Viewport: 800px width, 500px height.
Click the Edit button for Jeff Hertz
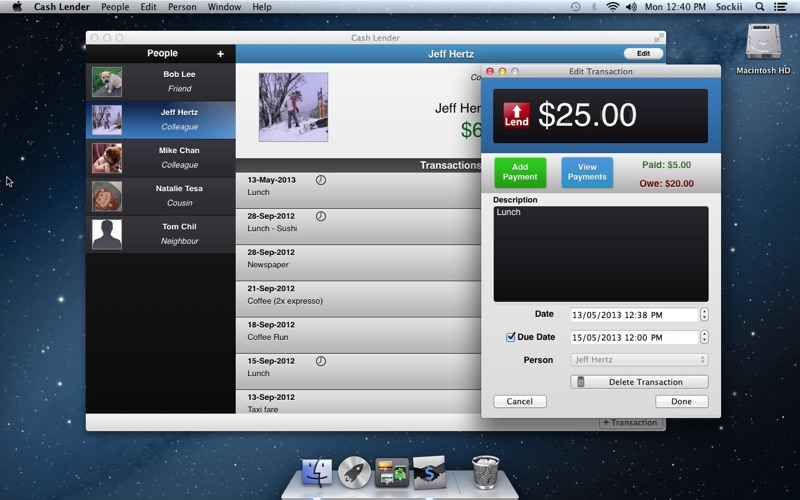[x=643, y=54]
